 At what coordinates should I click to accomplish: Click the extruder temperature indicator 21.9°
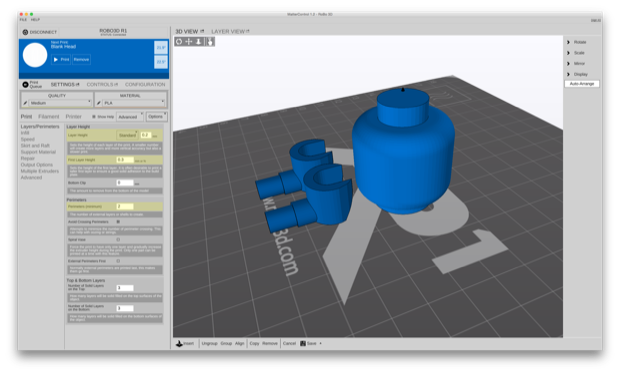tap(161, 47)
